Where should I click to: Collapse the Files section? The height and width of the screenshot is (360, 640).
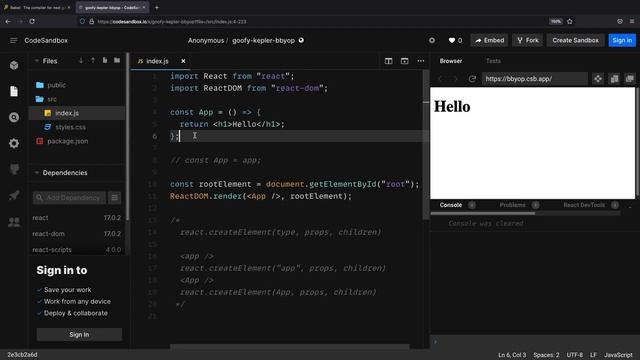coord(37,61)
